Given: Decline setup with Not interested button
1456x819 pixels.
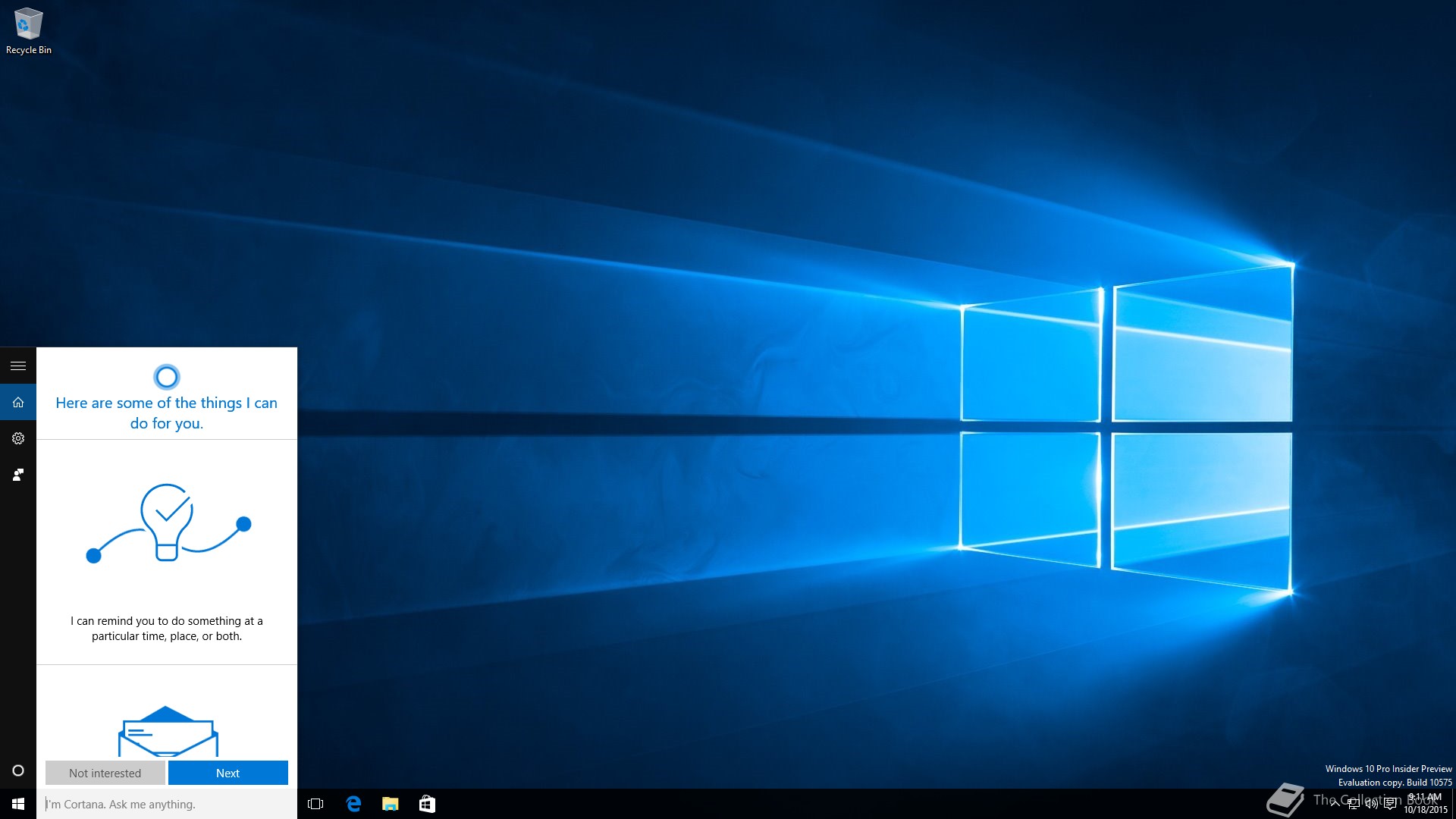Looking at the screenshot, I should 105,773.
